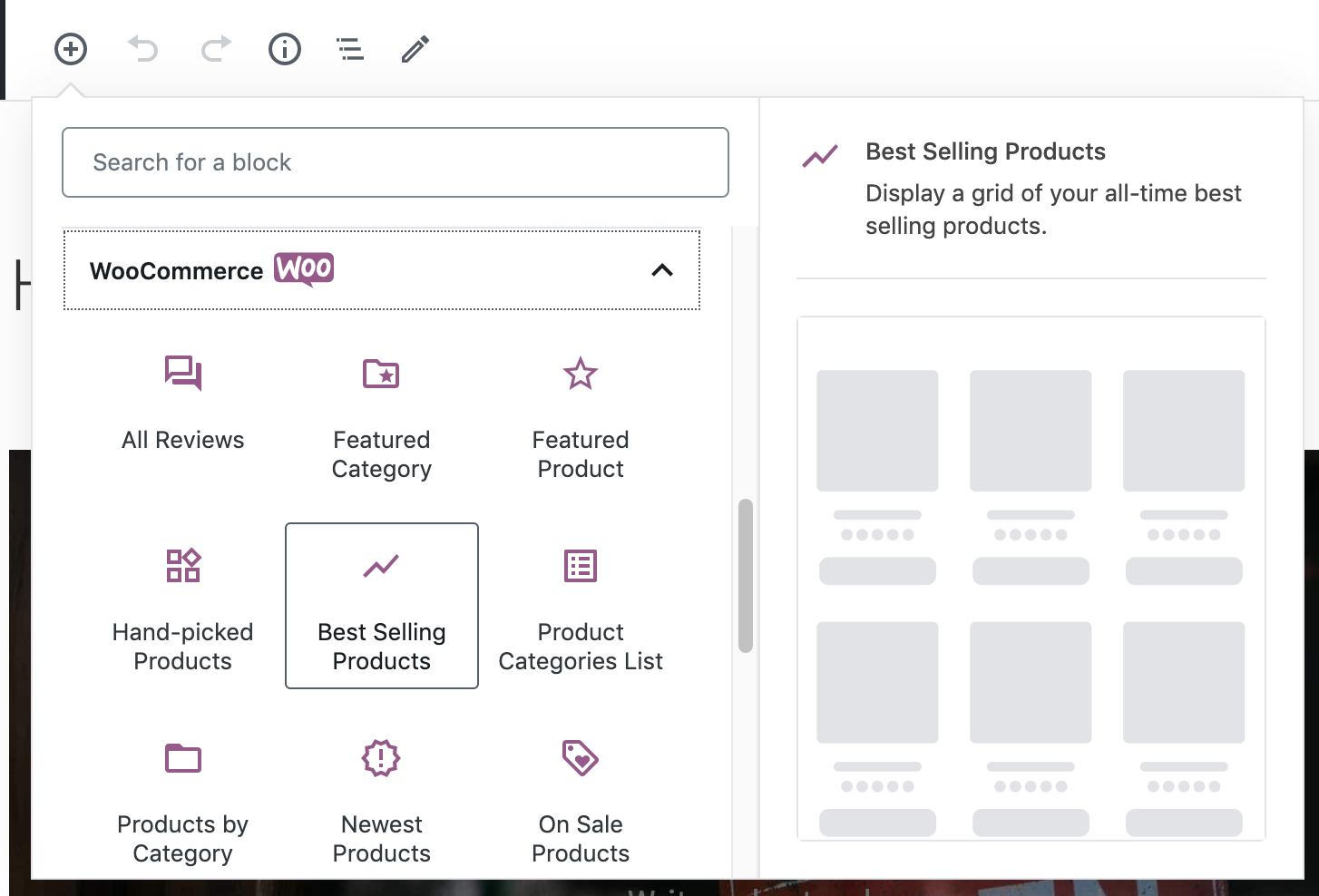Add the Best Selling Products block

click(382, 605)
